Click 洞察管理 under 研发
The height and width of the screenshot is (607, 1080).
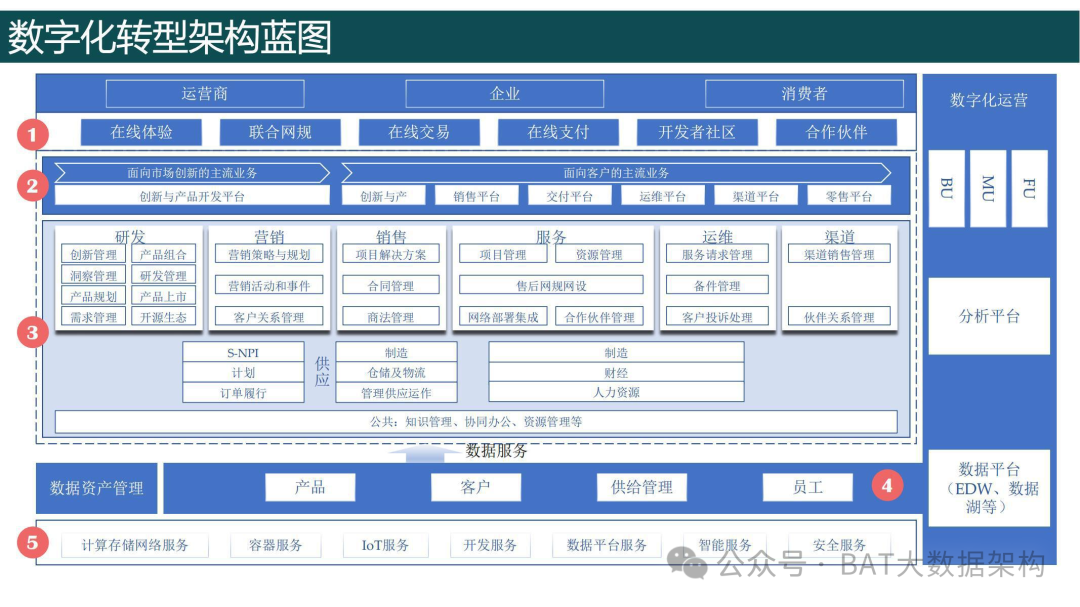pos(94,276)
